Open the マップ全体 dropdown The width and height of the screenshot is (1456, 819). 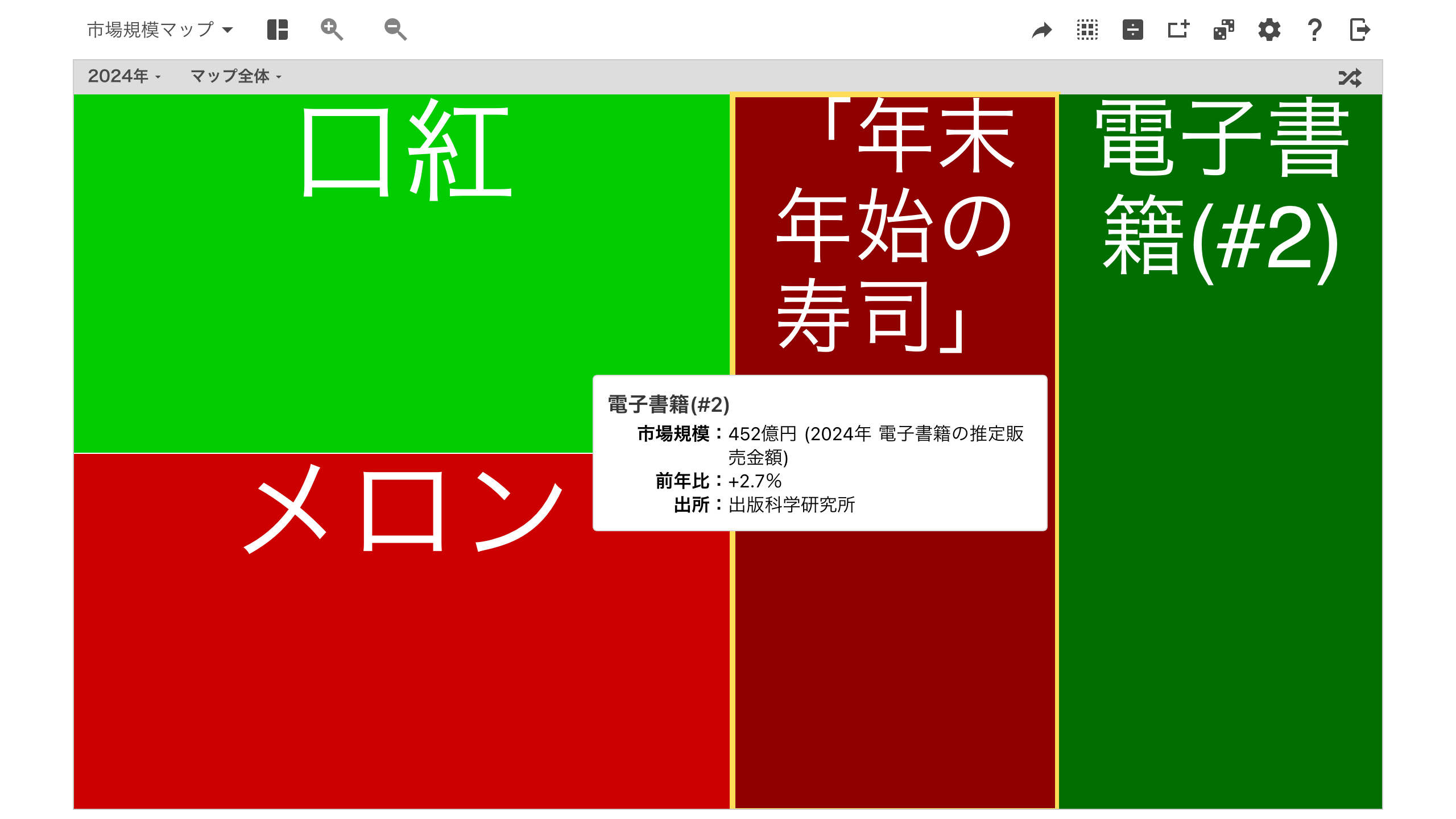tap(236, 76)
